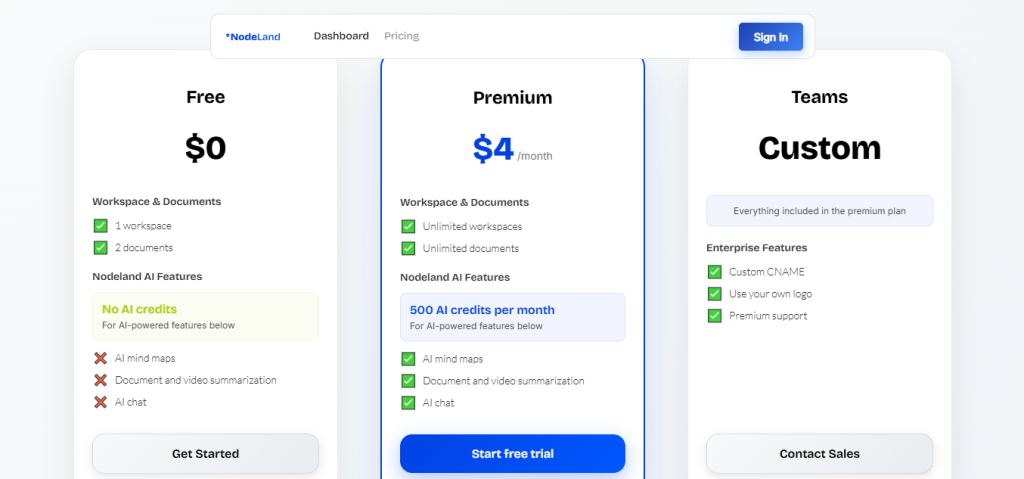Screen dimensions: 1024x479
Task: Click checkmark next to Unlimited workspaces
Action: [x=408, y=227]
